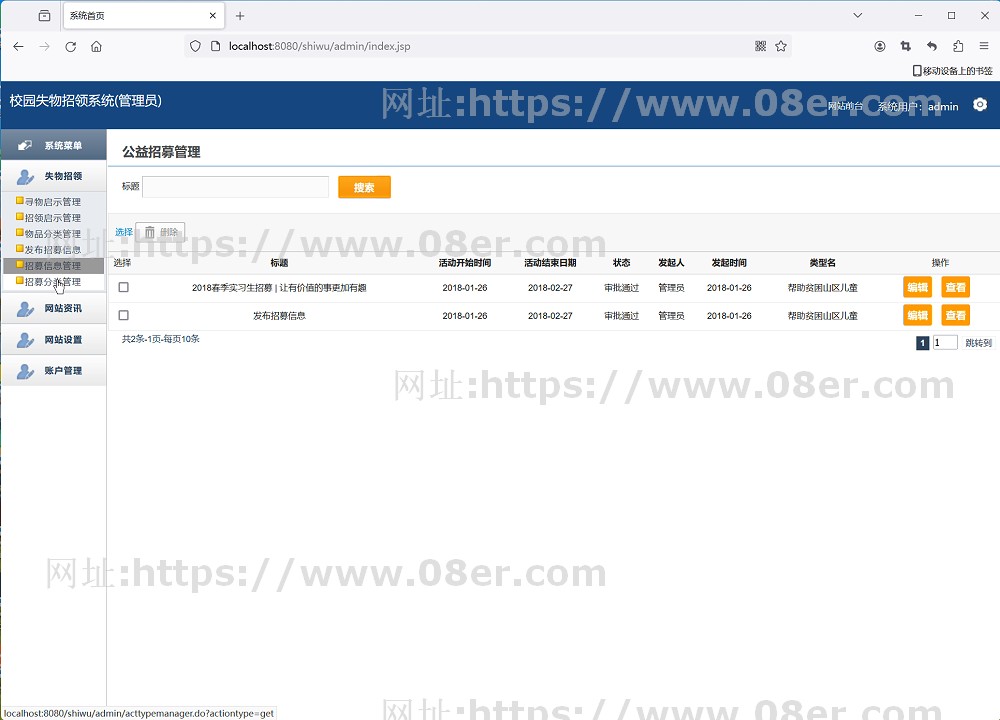Open 物品分类管理 in sidebar
This screenshot has width=1000, height=720.
[x=53, y=233]
